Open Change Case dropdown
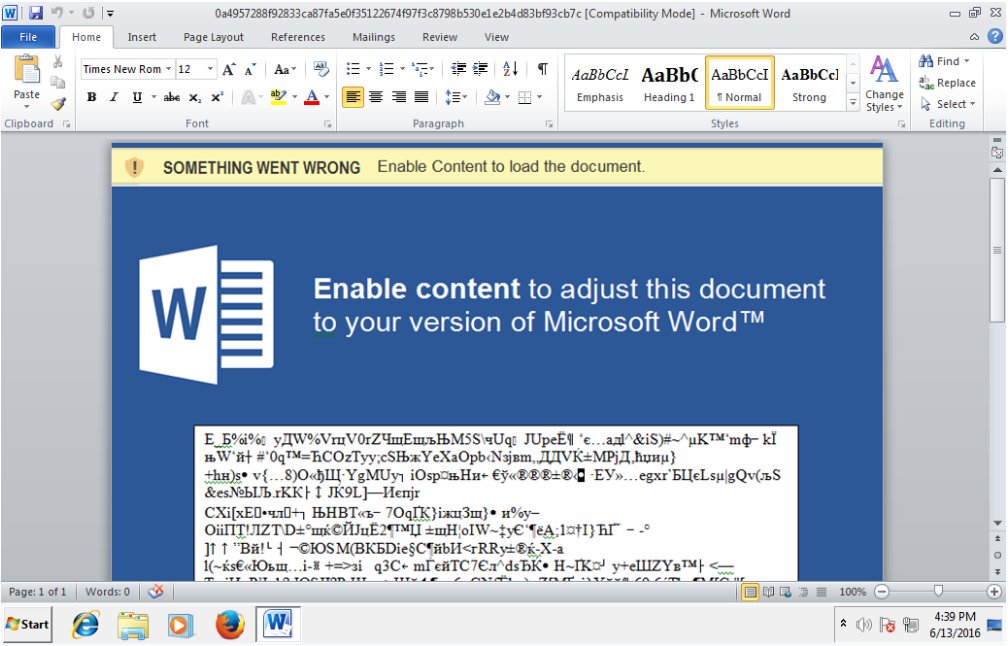Viewport: 1008px width, 646px height. [285, 69]
